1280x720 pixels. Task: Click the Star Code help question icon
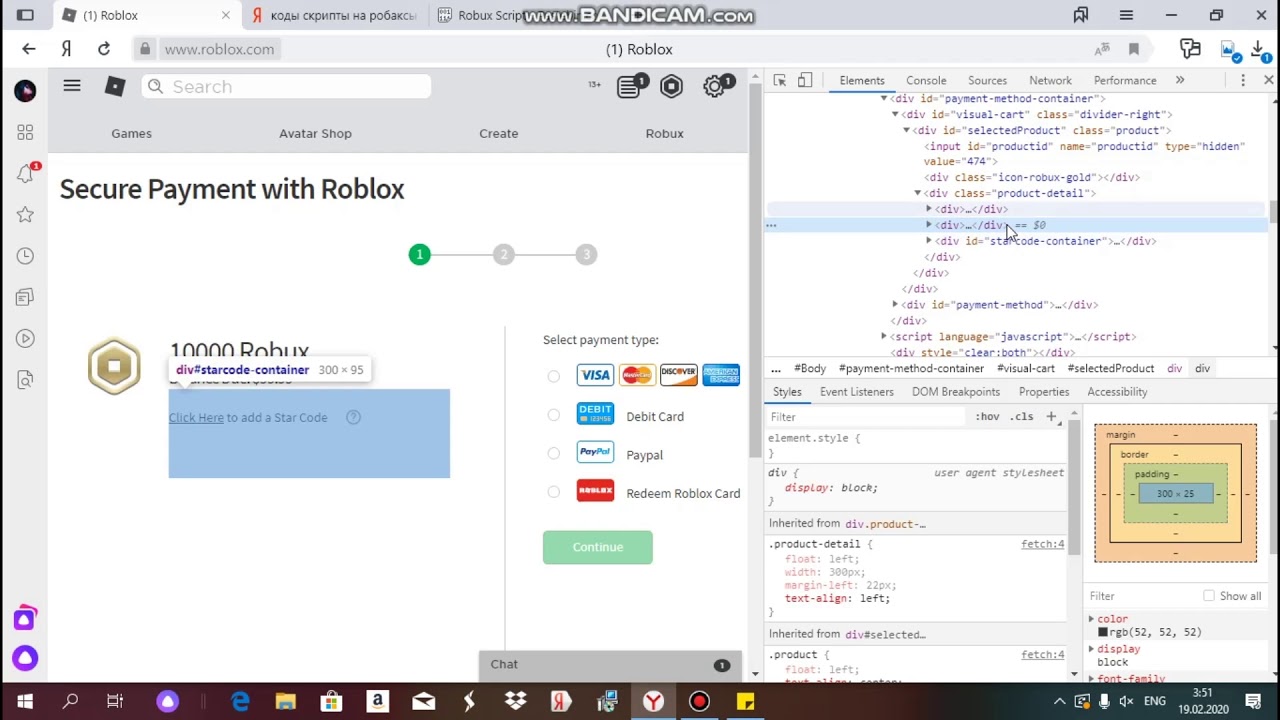point(353,417)
